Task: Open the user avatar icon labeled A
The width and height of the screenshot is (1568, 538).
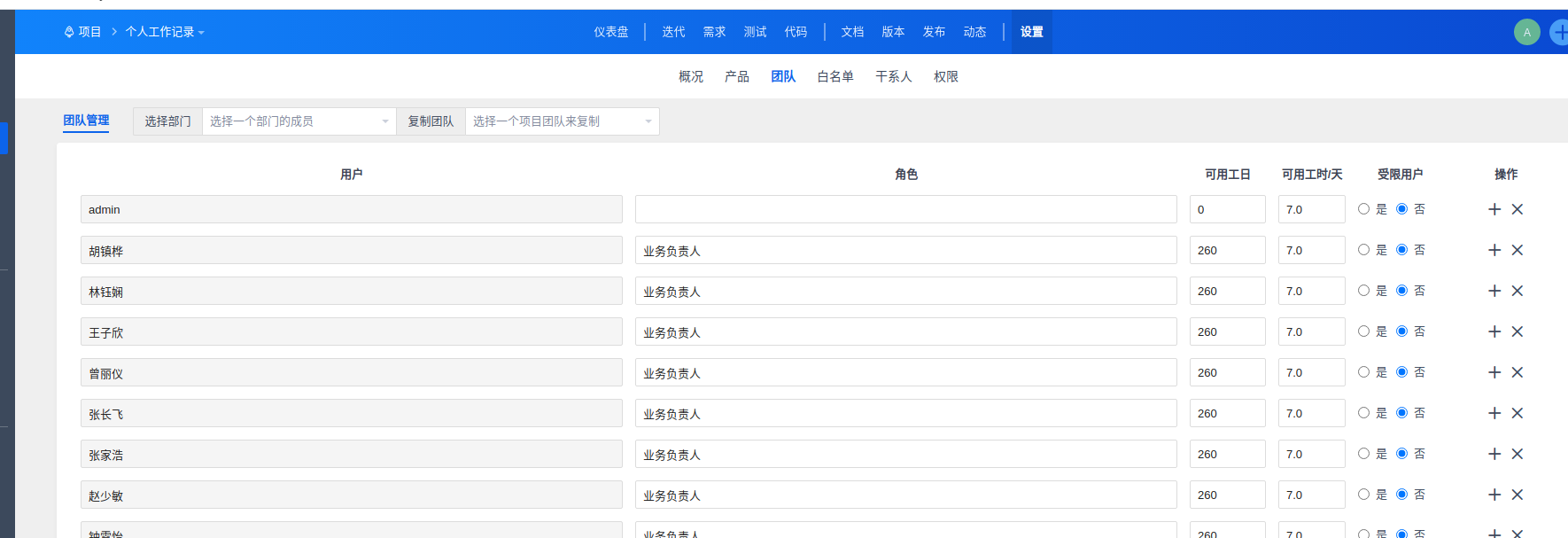Action: point(1526,32)
